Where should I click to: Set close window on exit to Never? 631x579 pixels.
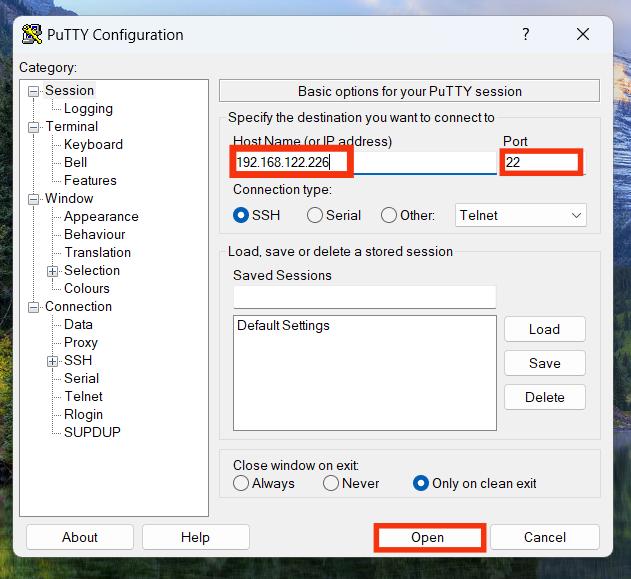coord(331,483)
